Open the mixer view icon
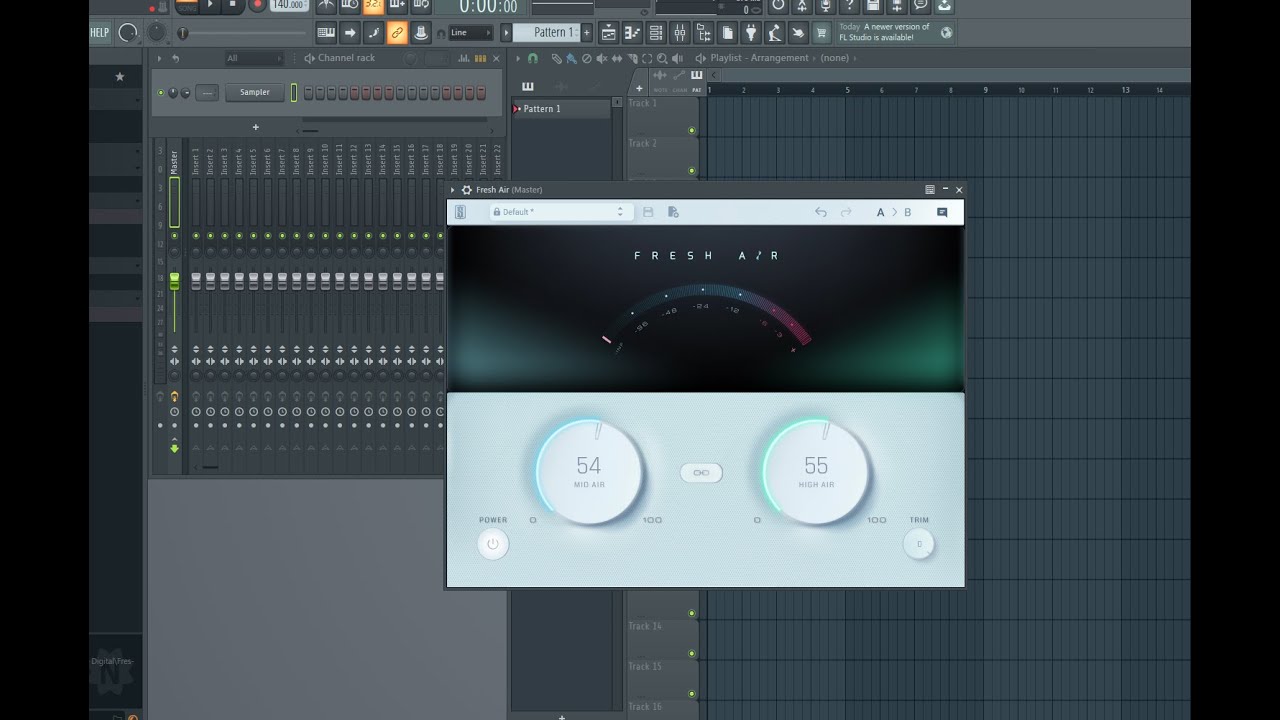1280x720 pixels. click(x=680, y=33)
